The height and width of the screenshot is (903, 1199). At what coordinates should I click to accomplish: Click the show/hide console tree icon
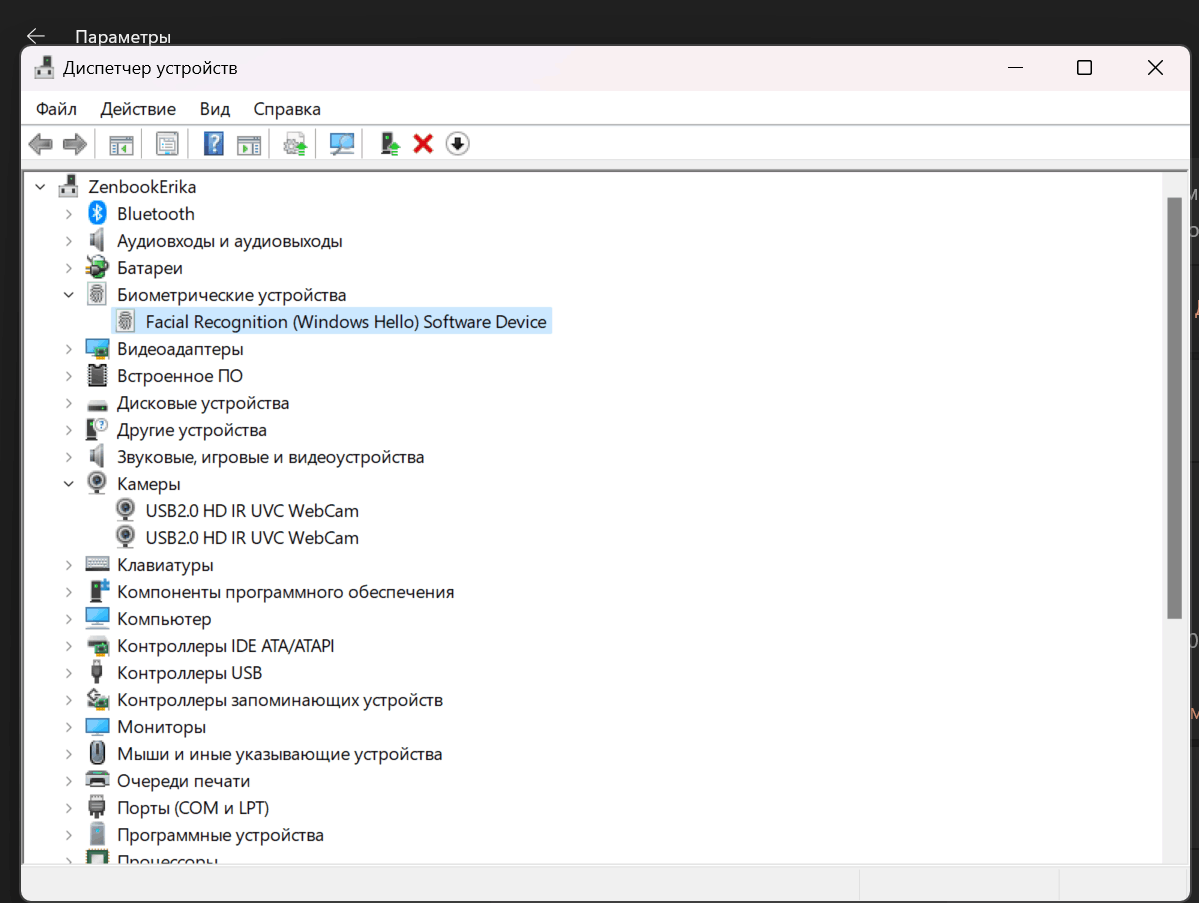click(x=122, y=144)
